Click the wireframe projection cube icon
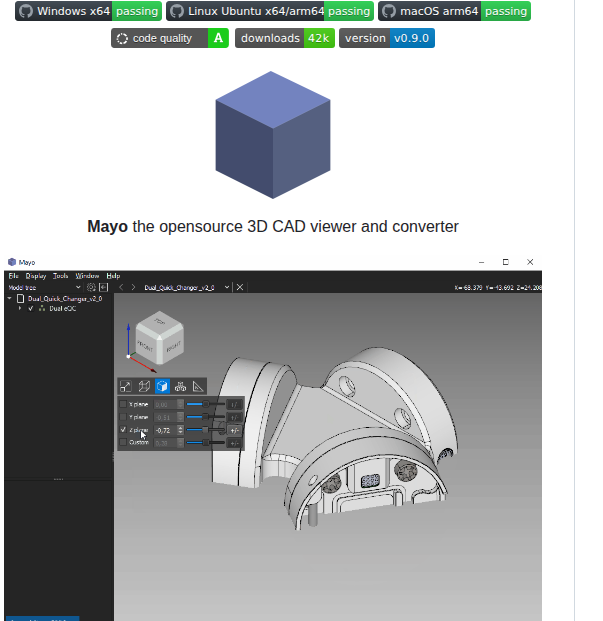Image resolution: width=603 pixels, height=621 pixels. pos(144,386)
